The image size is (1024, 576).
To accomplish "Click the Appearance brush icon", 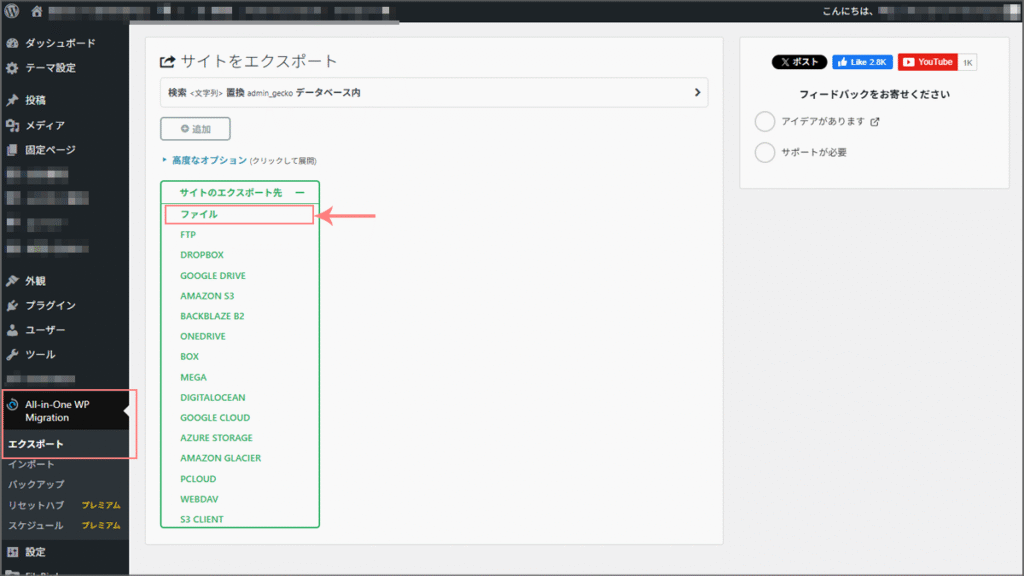I will 12,281.
